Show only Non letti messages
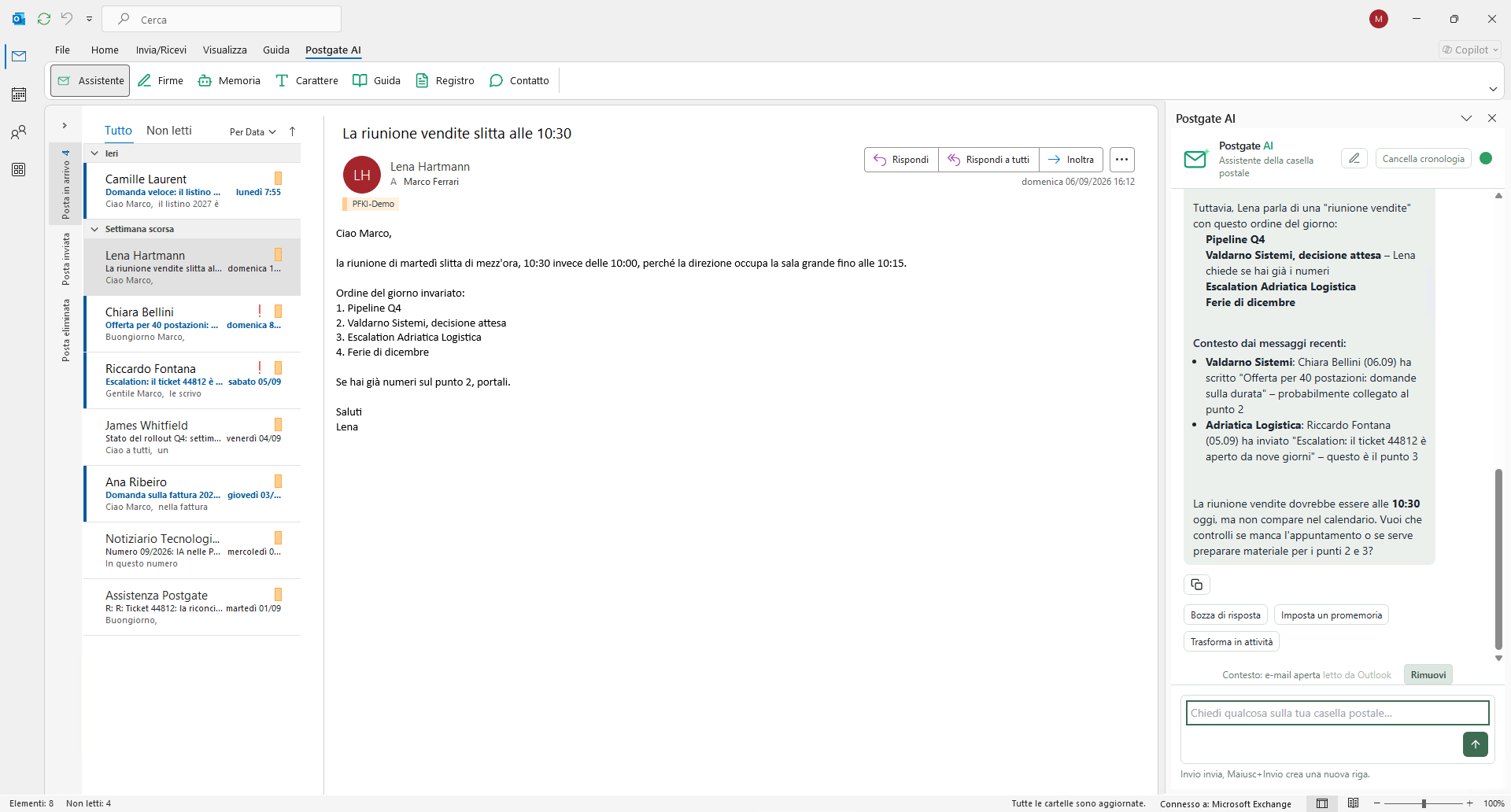The height and width of the screenshot is (812, 1511). click(x=169, y=131)
